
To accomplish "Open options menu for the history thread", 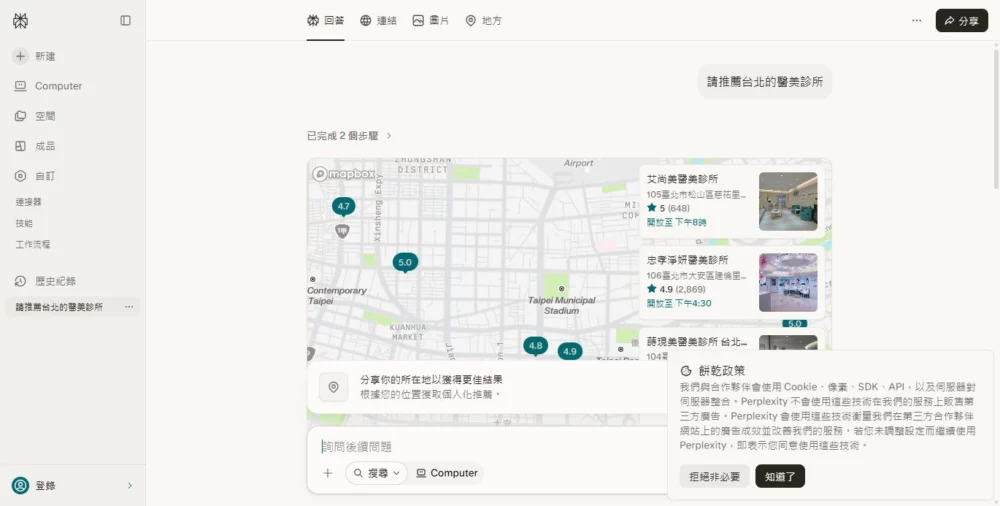I will pyautogui.click(x=129, y=307).
